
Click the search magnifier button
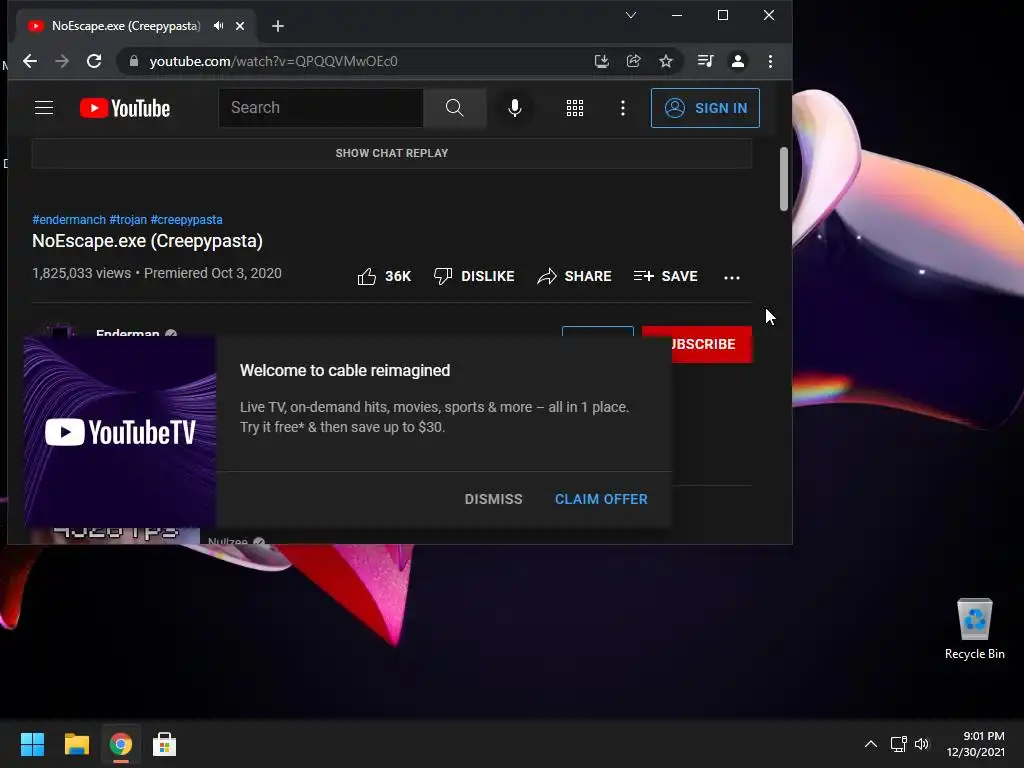(455, 108)
